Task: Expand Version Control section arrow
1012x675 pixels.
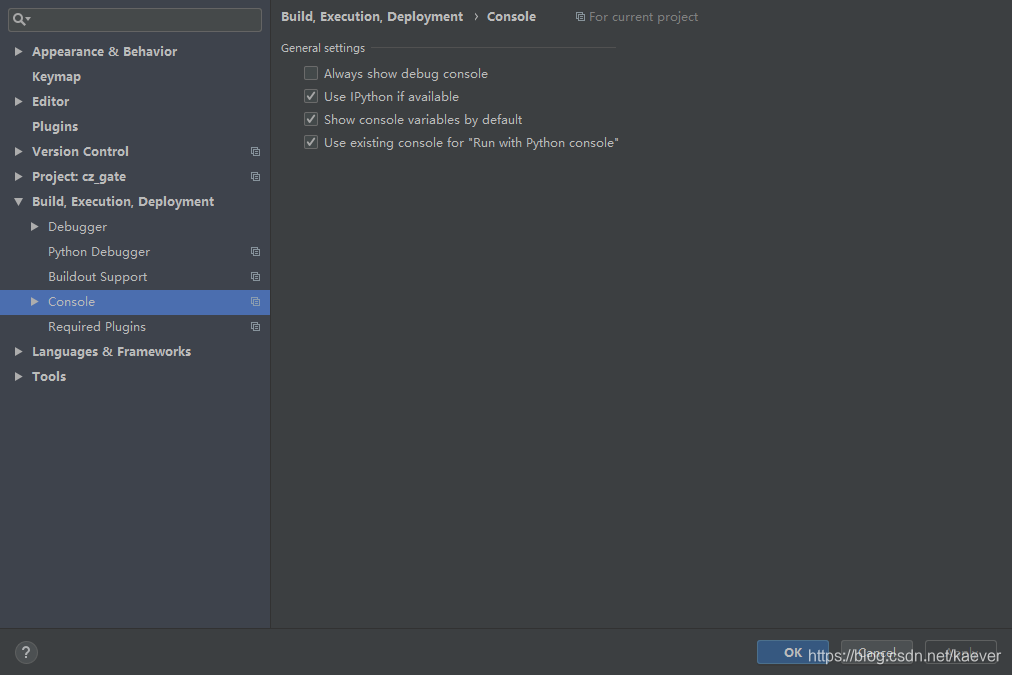Action: 19,152
